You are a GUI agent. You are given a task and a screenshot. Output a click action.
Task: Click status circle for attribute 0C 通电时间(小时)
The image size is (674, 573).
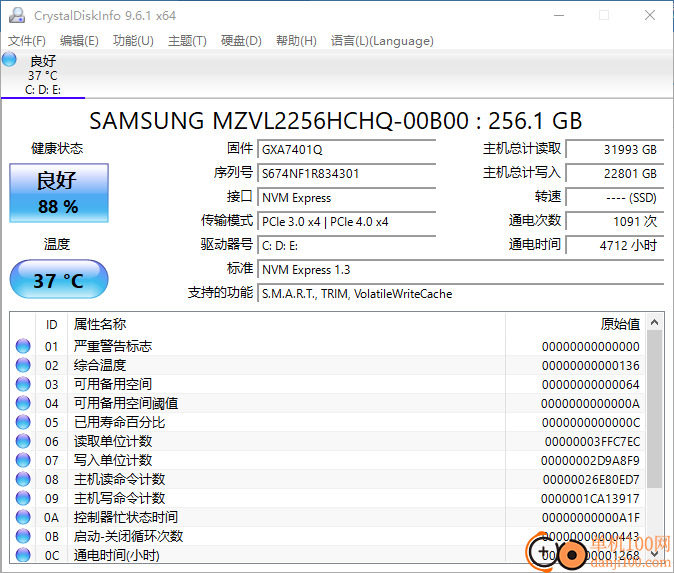coord(23,555)
